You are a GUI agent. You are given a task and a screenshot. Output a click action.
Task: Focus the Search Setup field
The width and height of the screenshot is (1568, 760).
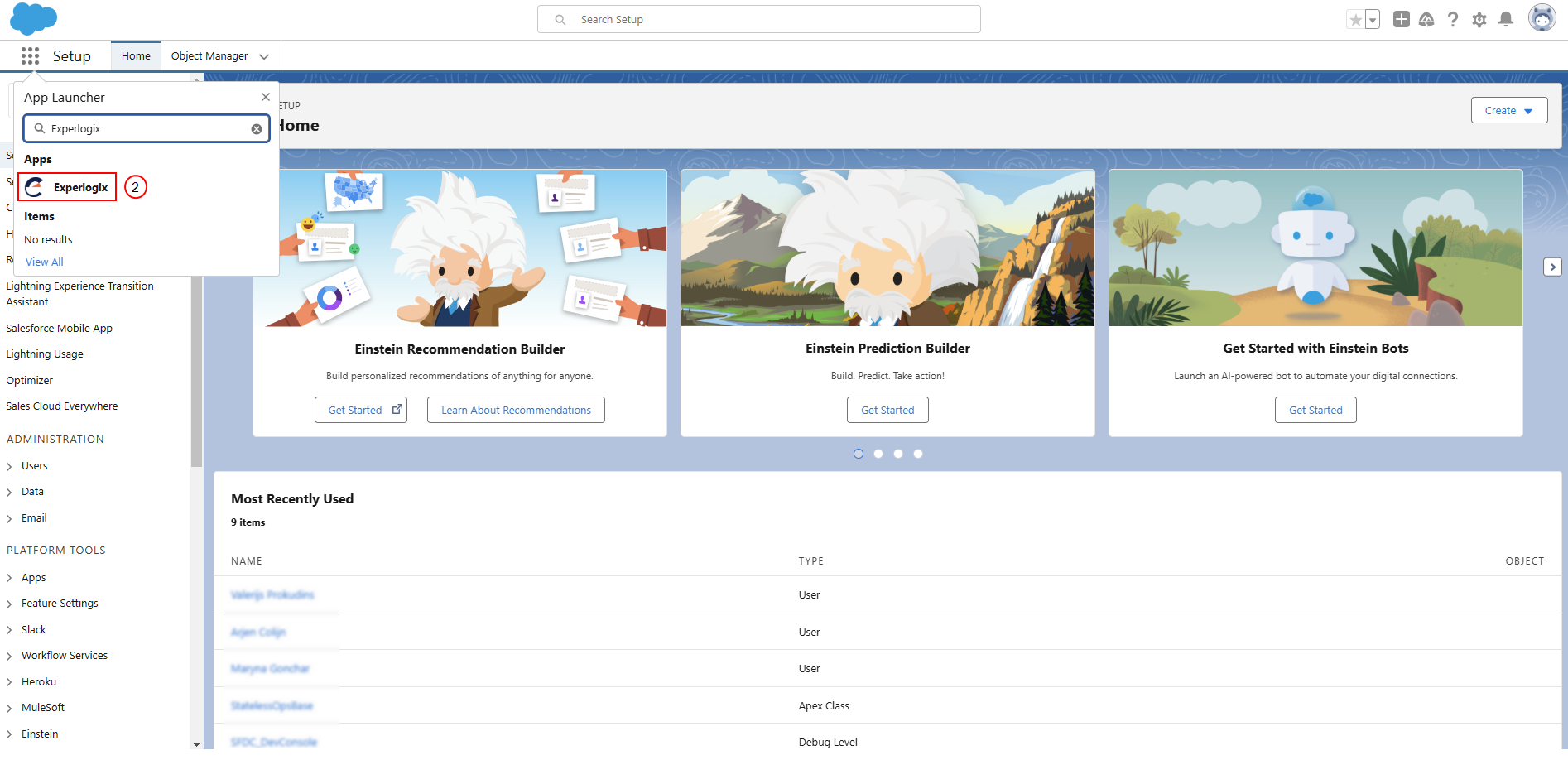pos(759,19)
